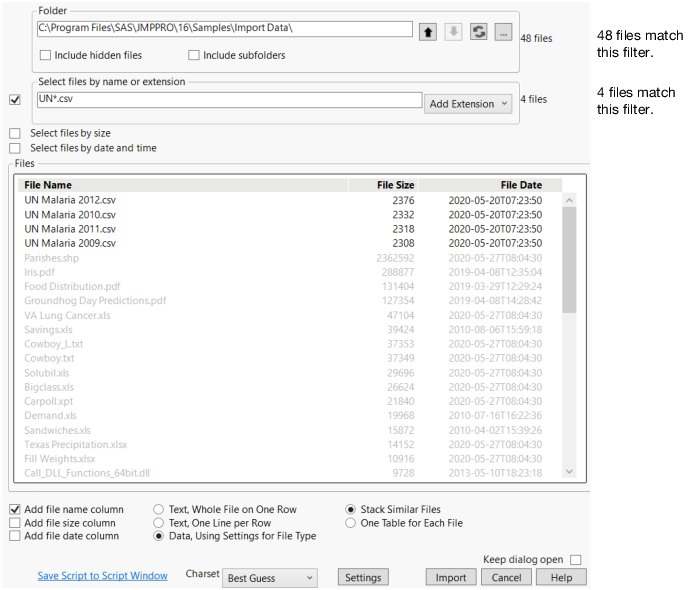Select UN Malaria 2010.csv row
The height and width of the screenshot is (590, 697).
coord(290,215)
